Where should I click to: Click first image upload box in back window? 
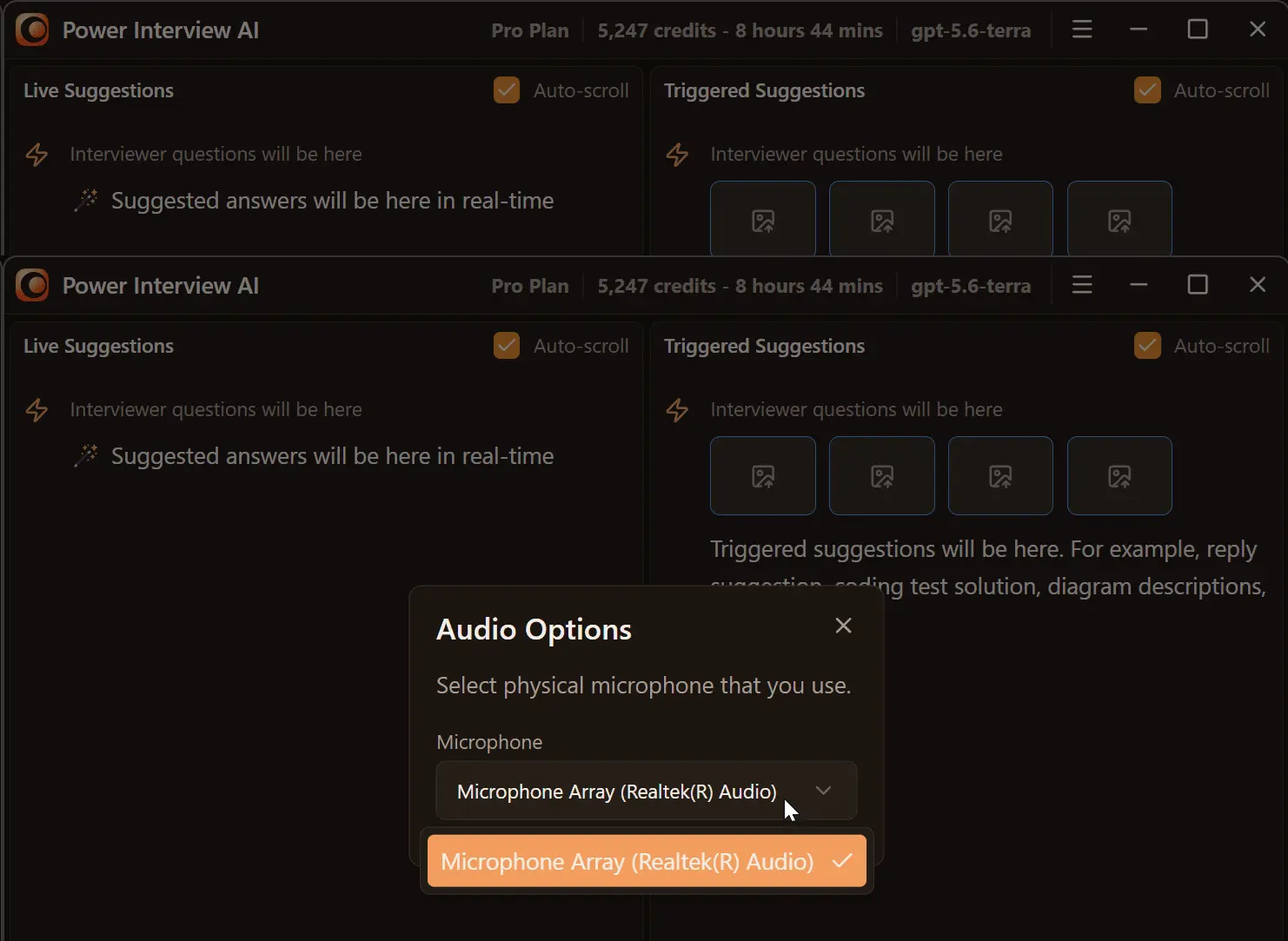[x=763, y=219]
